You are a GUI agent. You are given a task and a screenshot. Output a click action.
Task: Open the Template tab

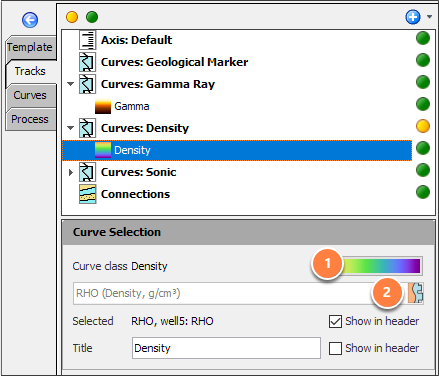[30, 47]
